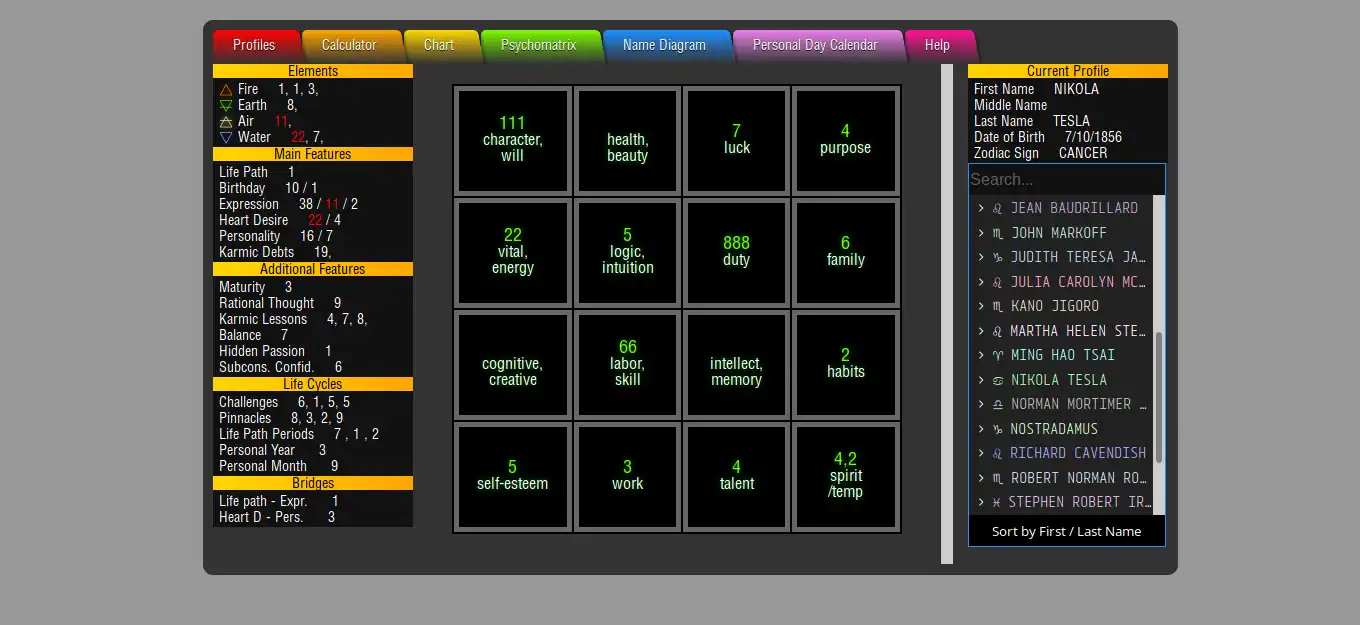The height and width of the screenshot is (625, 1360).
Task: Select the 888 duty cell
Action: (x=736, y=252)
